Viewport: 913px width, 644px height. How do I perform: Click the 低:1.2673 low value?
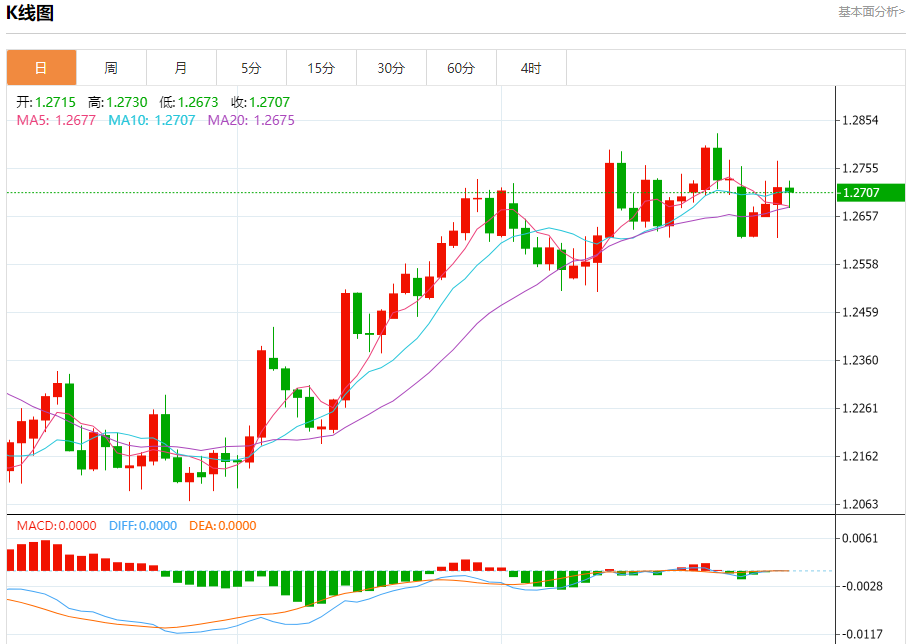[x=189, y=102]
